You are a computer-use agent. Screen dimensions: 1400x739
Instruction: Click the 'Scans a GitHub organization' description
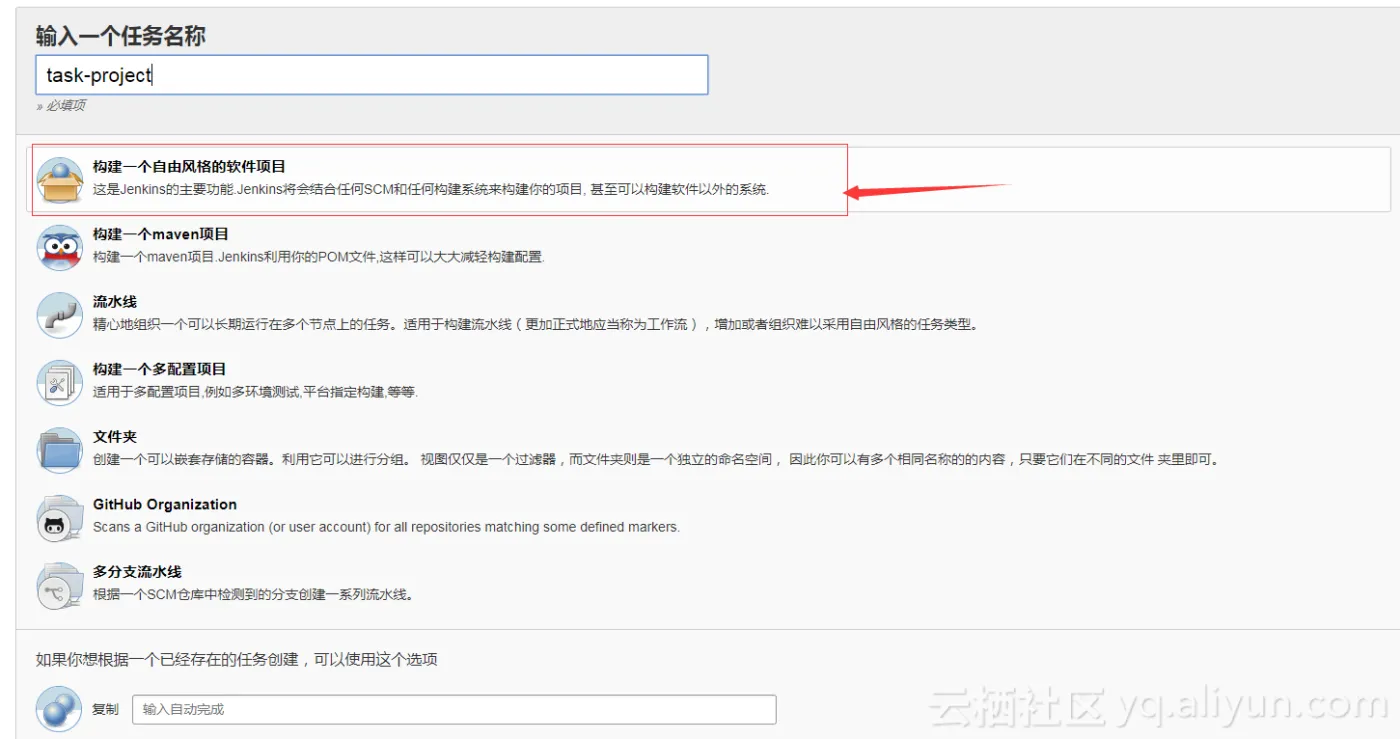click(386, 527)
